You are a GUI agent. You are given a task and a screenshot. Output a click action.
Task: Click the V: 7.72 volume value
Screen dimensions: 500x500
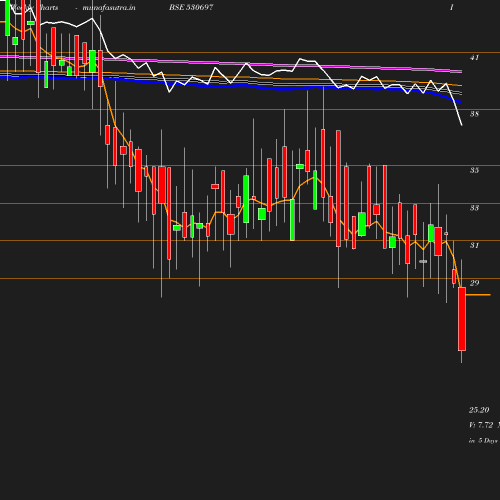481,425
